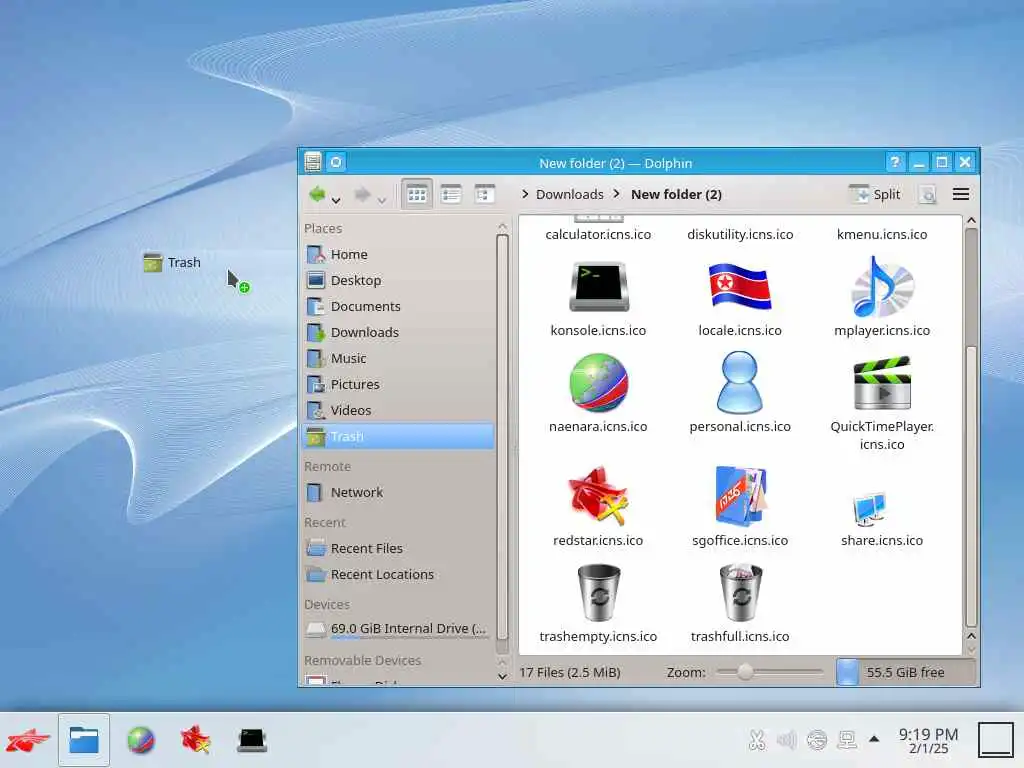Click the 55.5 GiB free space indicator

(905, 672)
